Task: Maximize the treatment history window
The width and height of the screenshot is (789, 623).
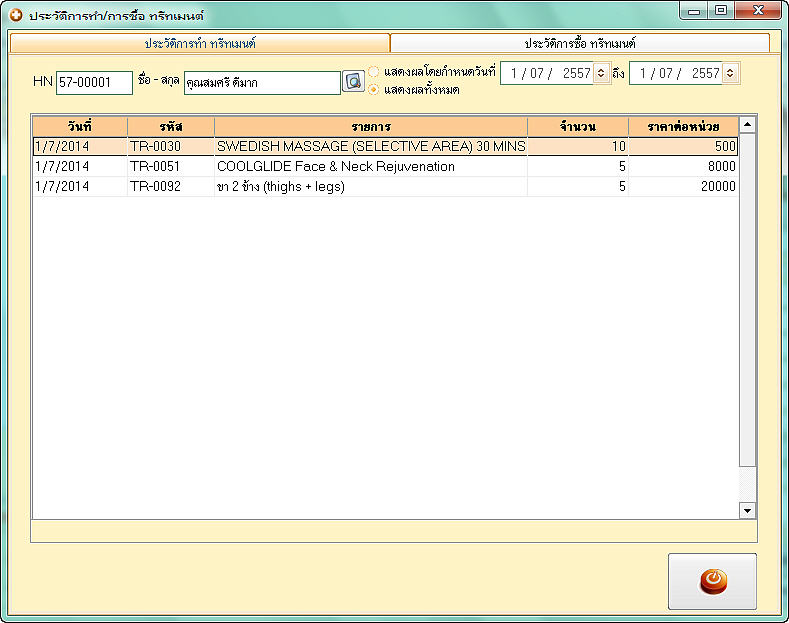Action: pos(721,11)
